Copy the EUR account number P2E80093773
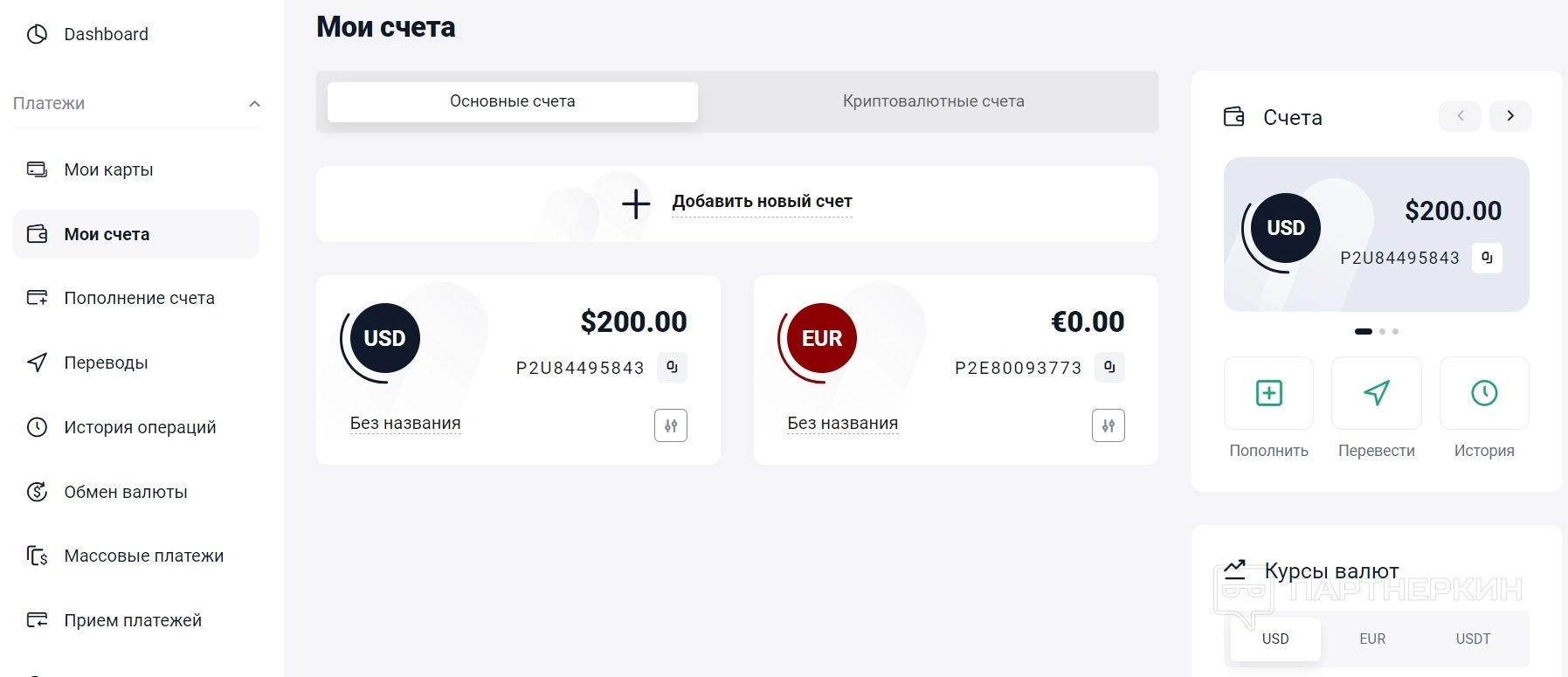 pyautogui.click(x=1109, y=368)
